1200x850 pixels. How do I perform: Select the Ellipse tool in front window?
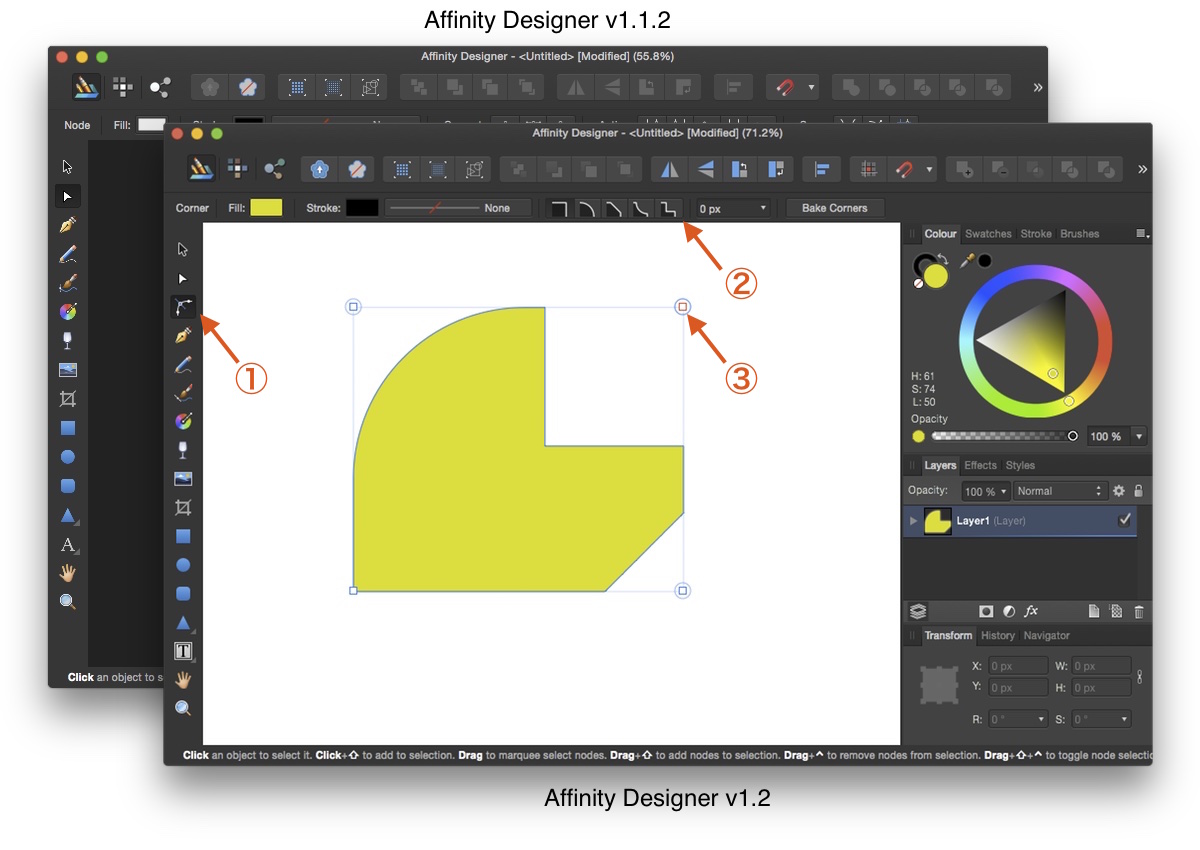coord(183,565)
